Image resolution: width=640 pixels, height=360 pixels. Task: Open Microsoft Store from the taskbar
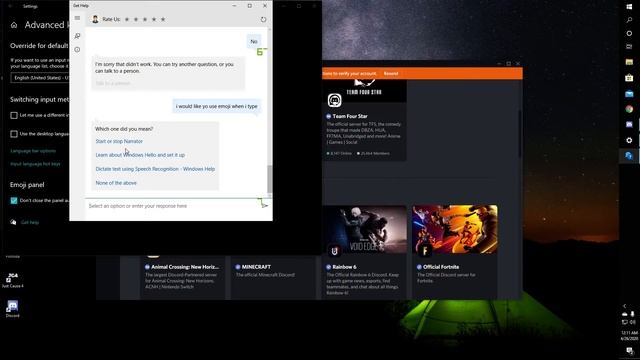629,78
